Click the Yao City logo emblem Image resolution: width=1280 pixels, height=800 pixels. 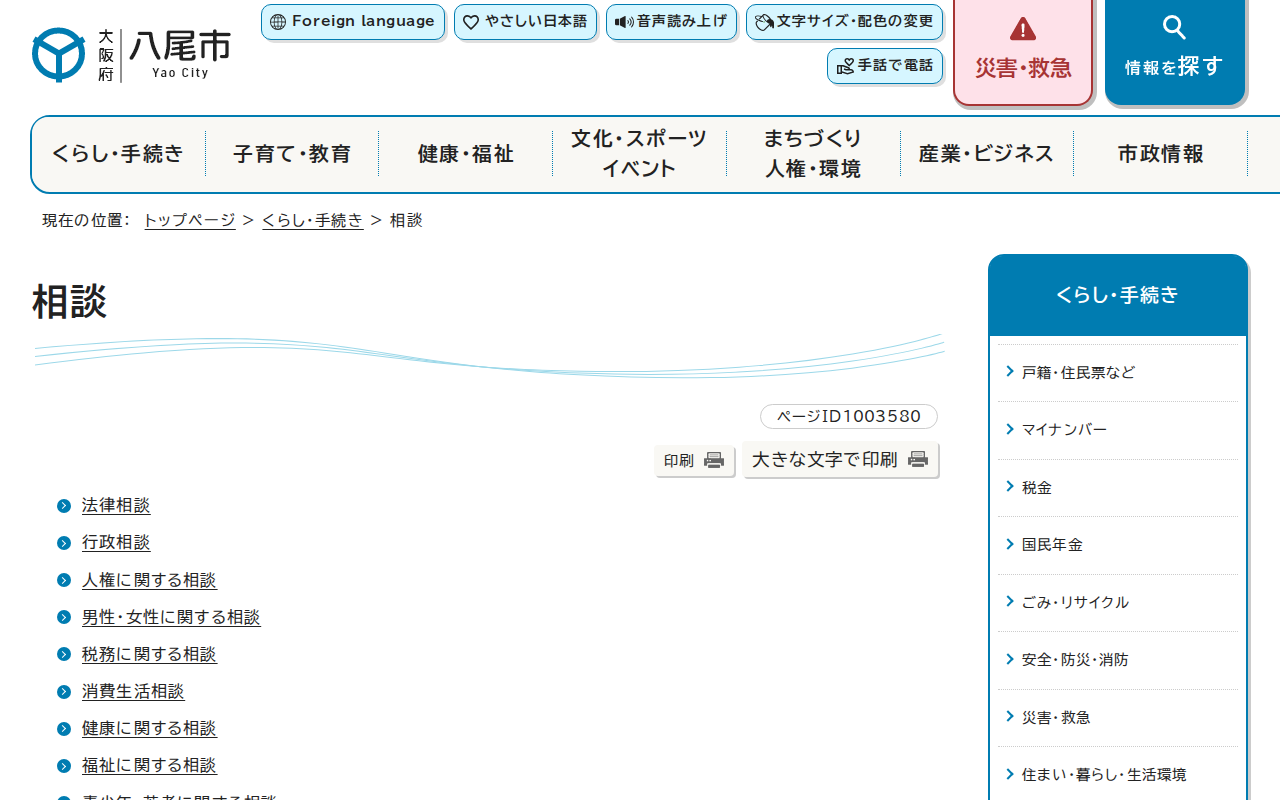click(x=59, y=54)
